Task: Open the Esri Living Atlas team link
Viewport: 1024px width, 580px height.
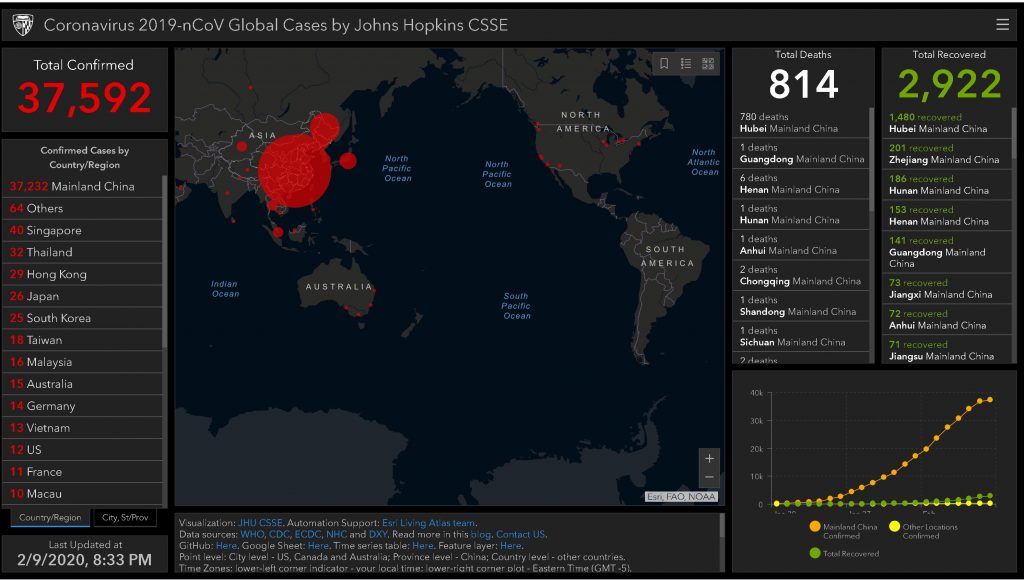Action: (428, 523)
